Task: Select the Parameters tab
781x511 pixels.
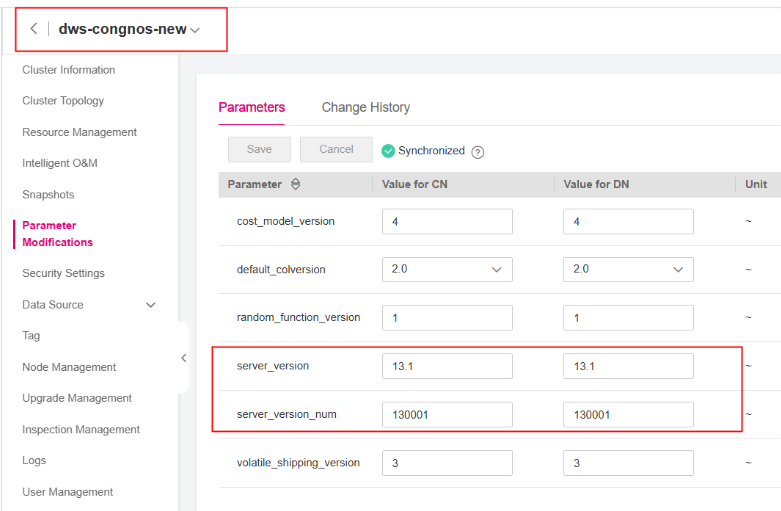Action: [251, 107]
